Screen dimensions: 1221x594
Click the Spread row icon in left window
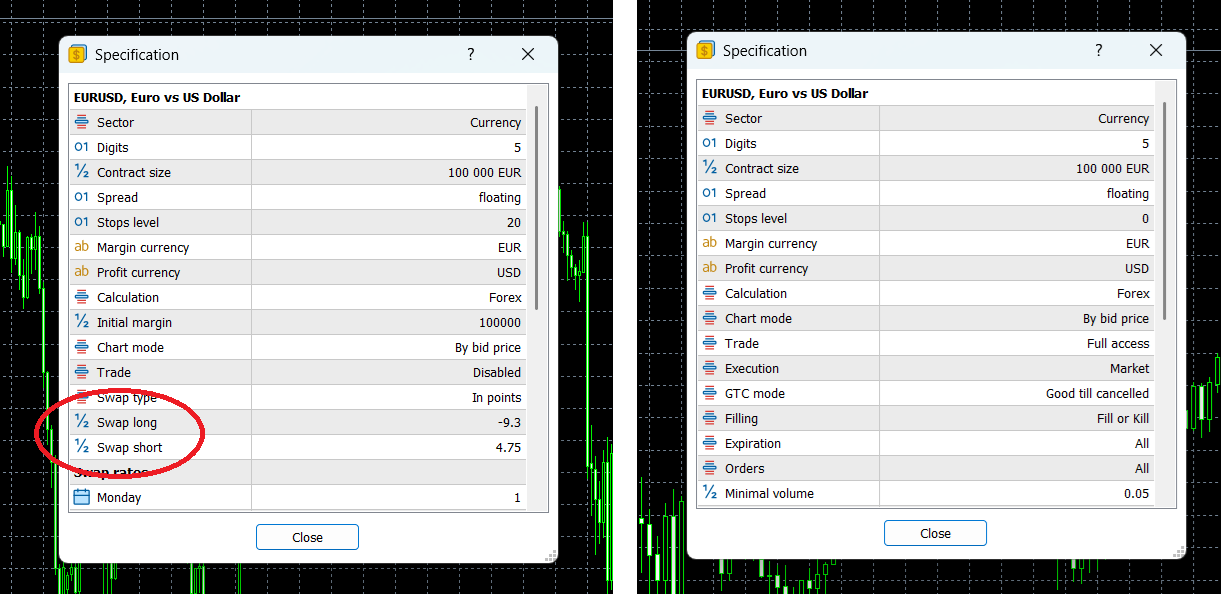(x=82, y=197)
